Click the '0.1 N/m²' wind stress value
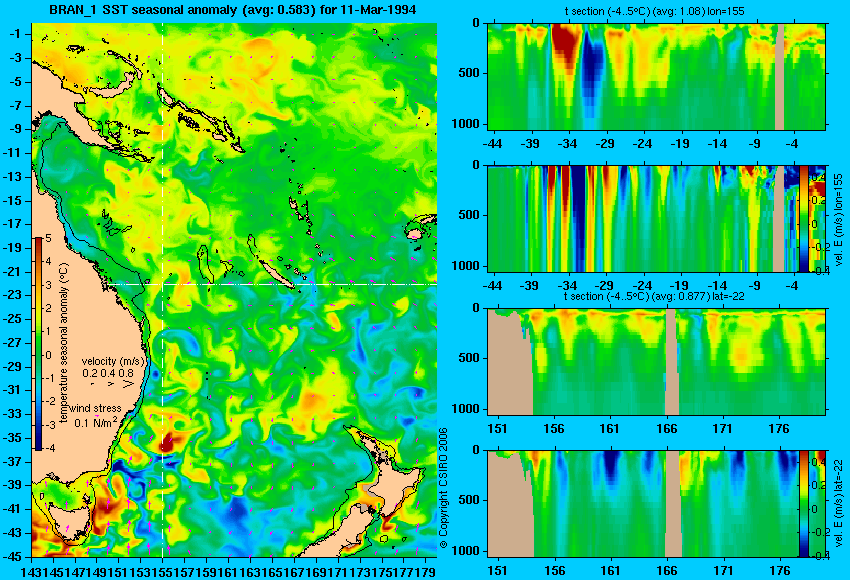Image resolution: width=850 pixels, height=580 pixels. click(x=95, y=422)
